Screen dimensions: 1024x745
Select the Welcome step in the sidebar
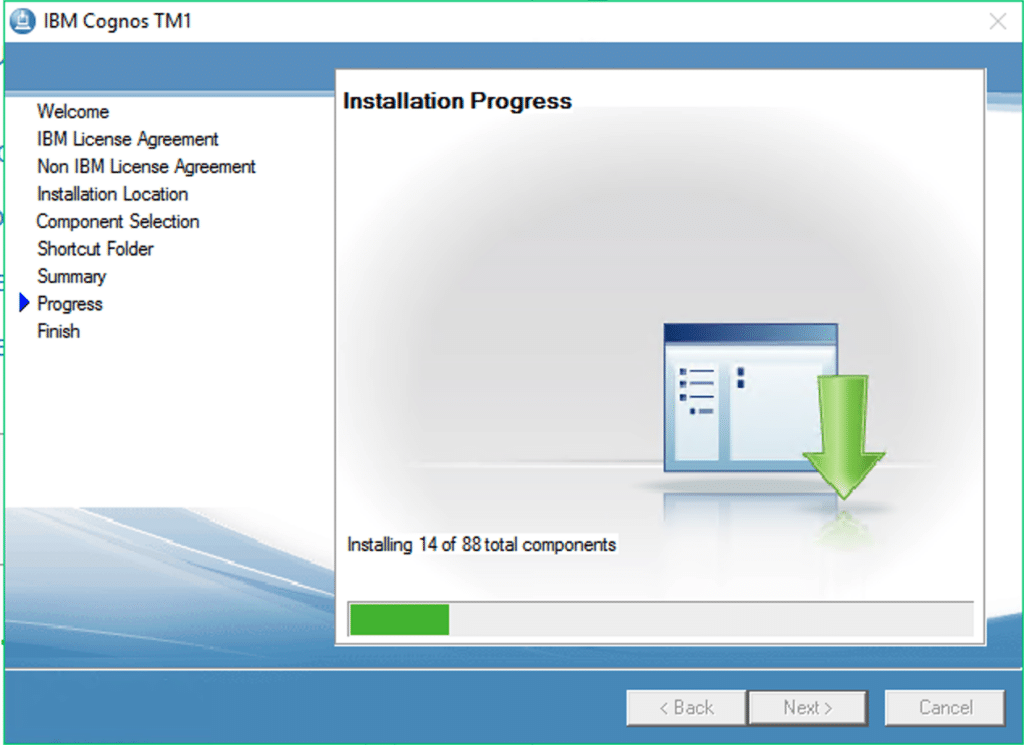(73, 111)
